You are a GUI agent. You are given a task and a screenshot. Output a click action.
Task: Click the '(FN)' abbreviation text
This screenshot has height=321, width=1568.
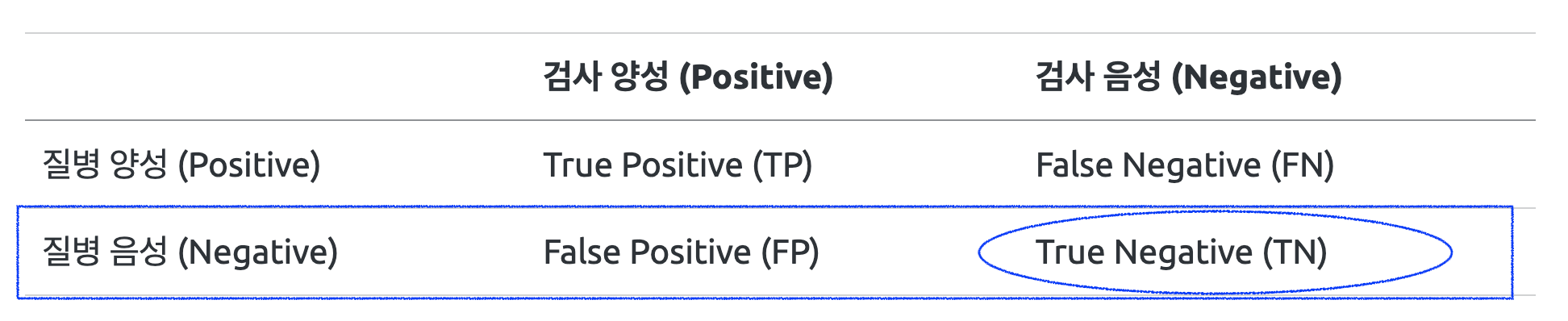(1303, 165)
